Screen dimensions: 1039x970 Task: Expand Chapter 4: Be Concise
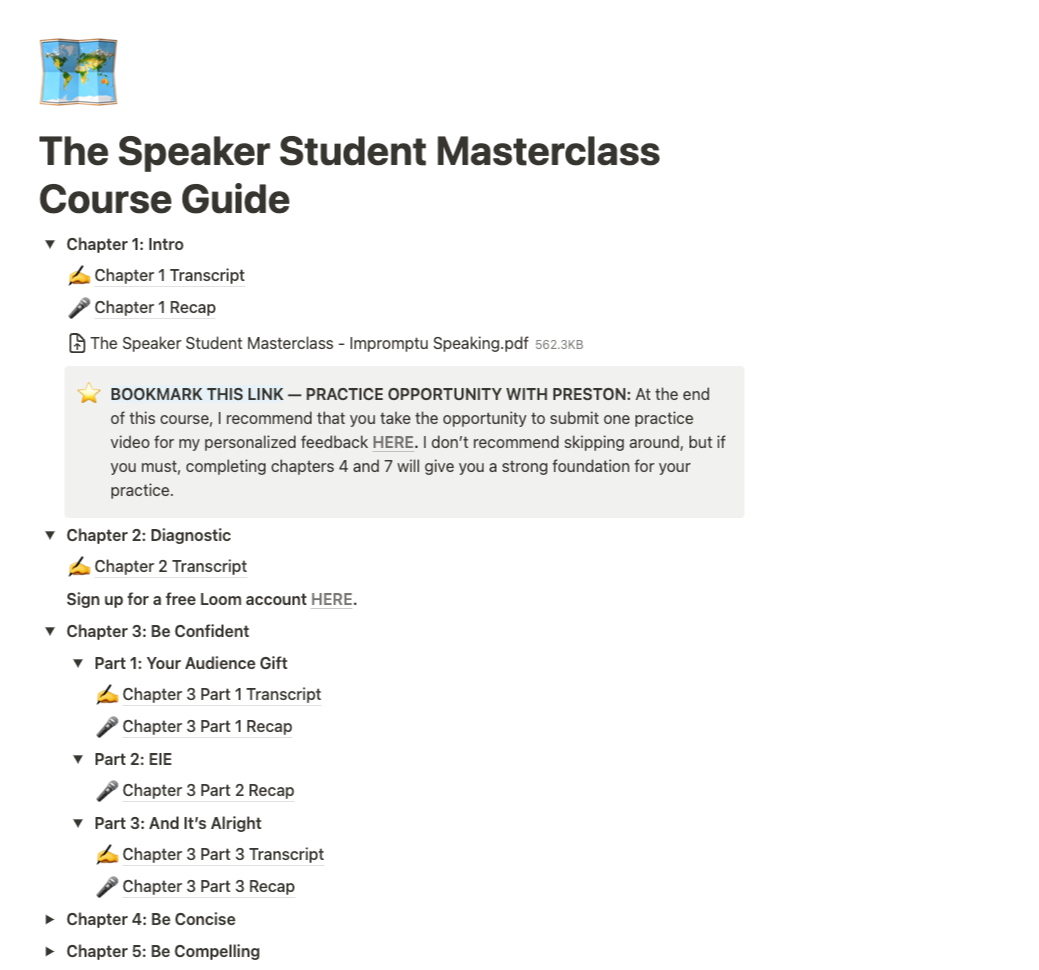click(50, 920)
